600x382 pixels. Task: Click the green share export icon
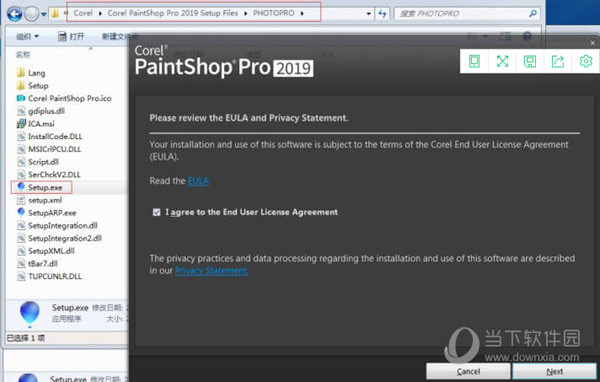(x=558, y=61)
